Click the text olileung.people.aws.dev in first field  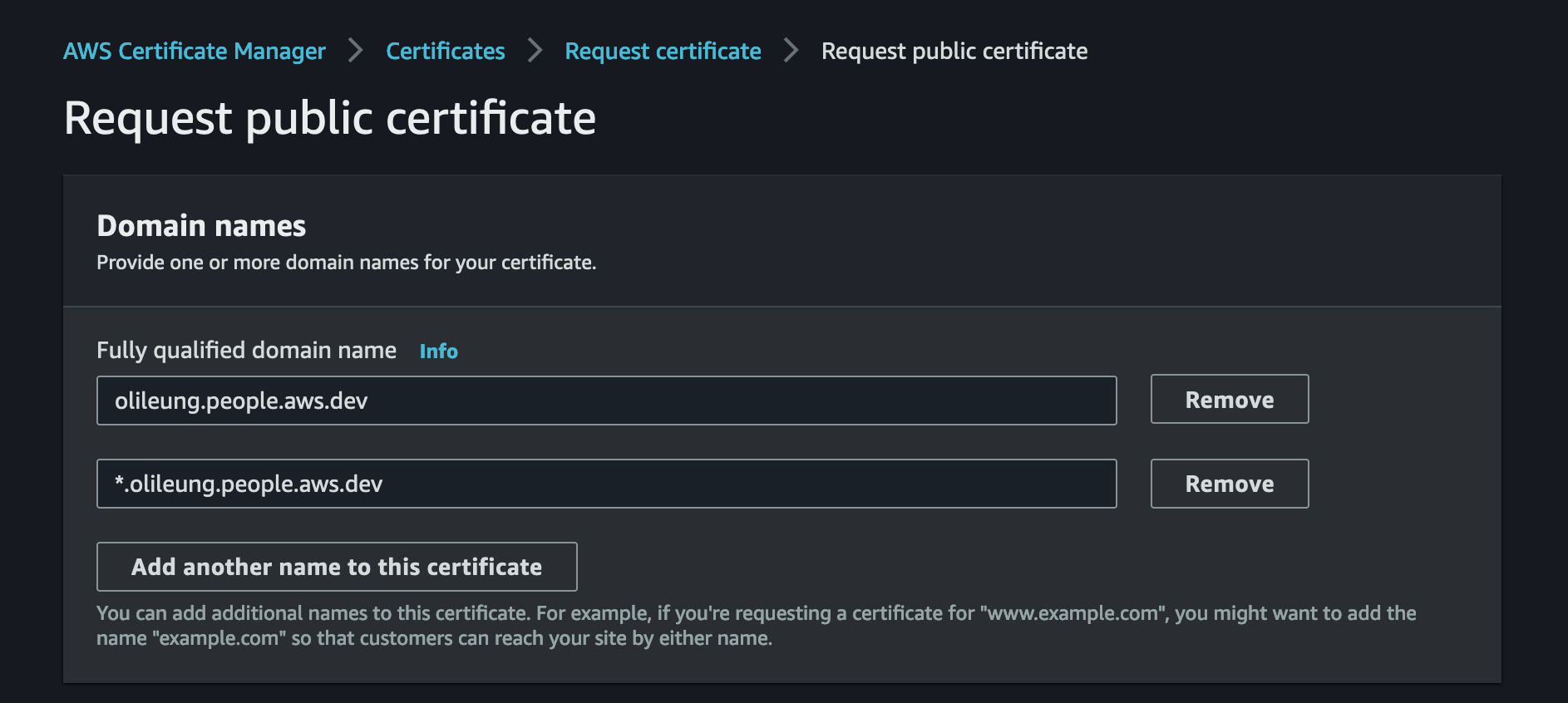[241, 400]
